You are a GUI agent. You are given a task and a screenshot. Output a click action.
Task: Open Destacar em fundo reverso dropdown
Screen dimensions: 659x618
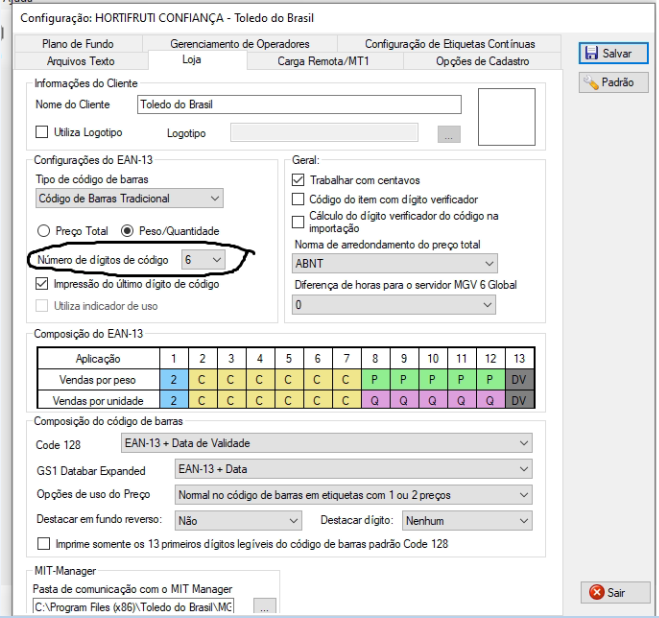coord(238,520)
